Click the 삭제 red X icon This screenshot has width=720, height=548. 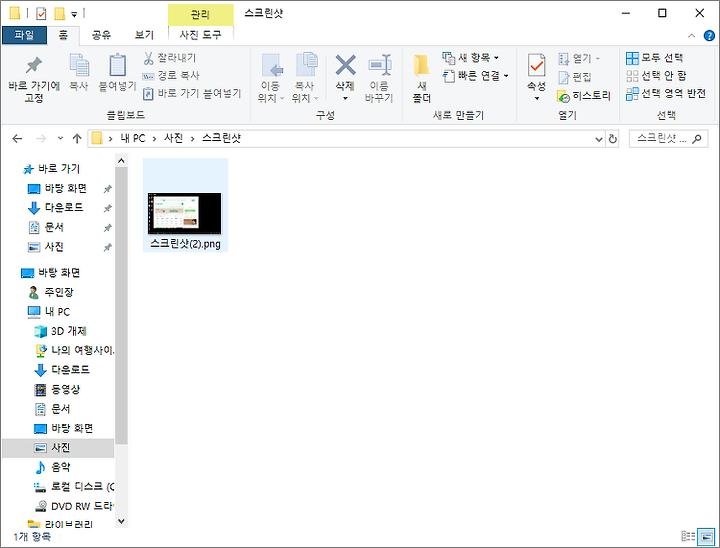point(345,65)
